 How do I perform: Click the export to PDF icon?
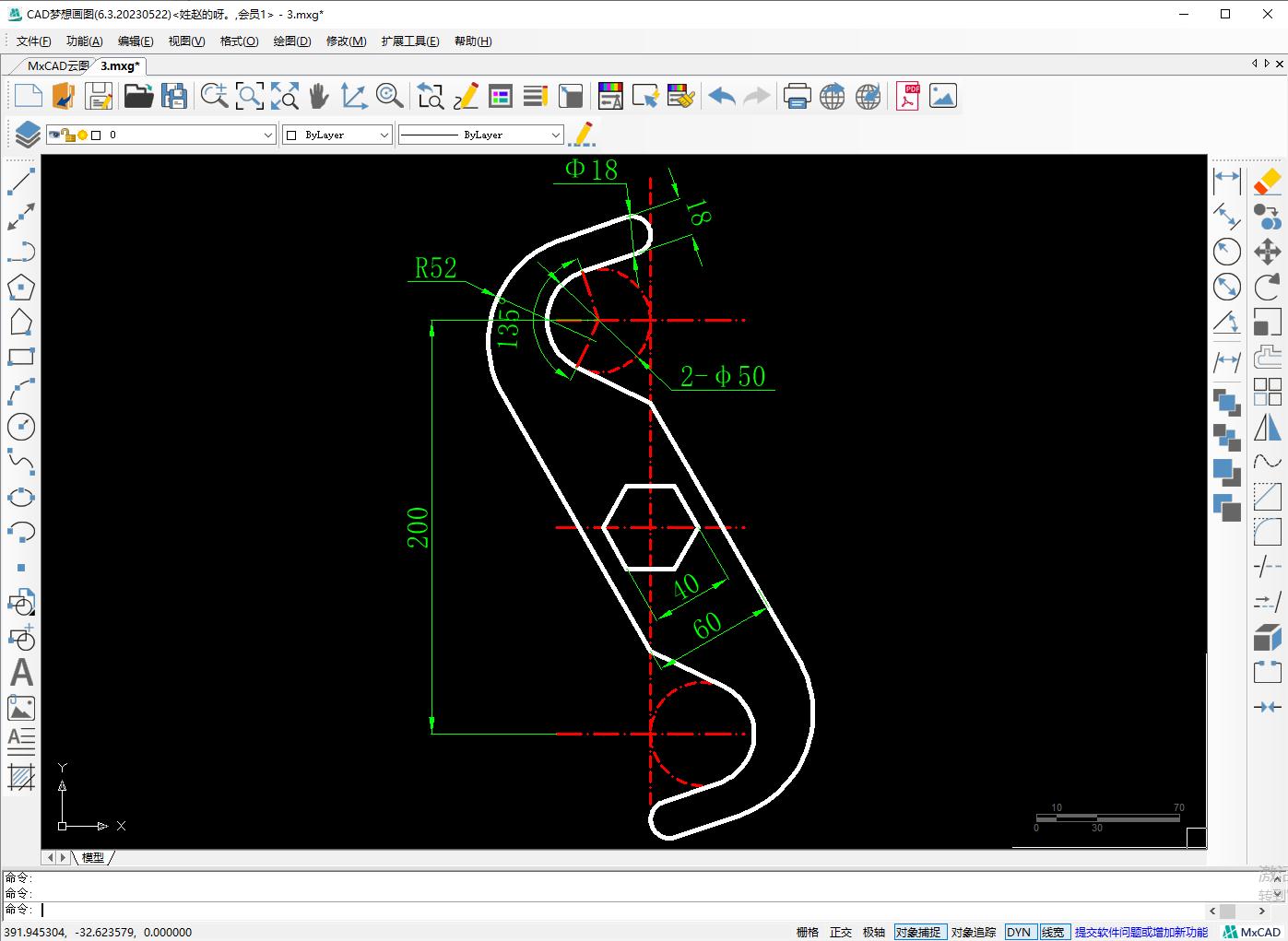coord(908,96)
